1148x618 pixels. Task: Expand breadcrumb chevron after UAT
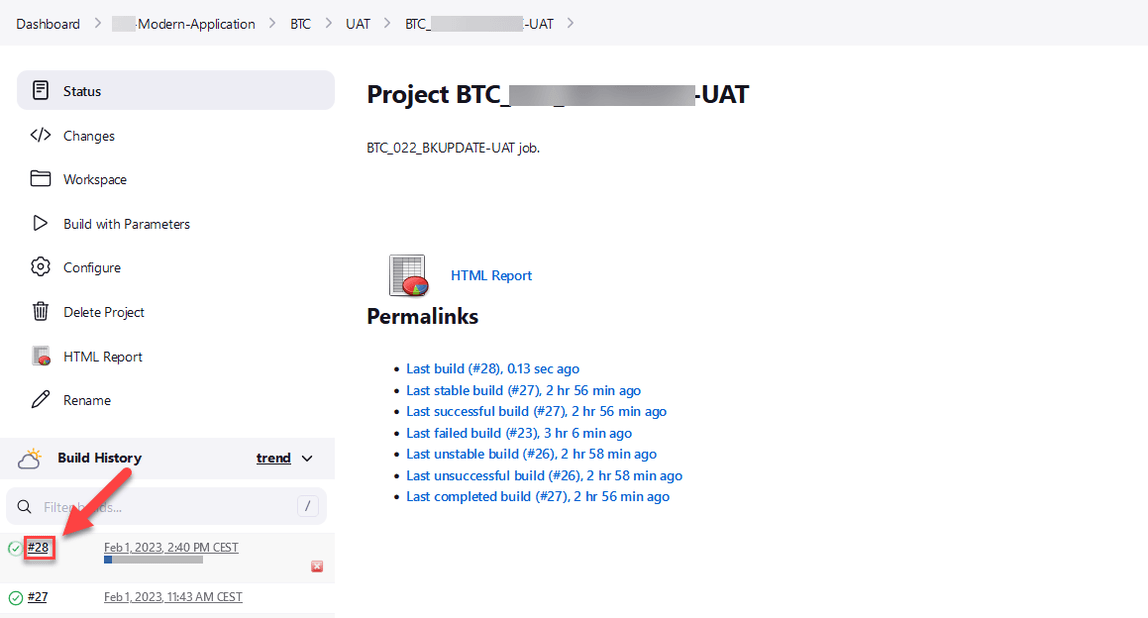pos(388,24)
